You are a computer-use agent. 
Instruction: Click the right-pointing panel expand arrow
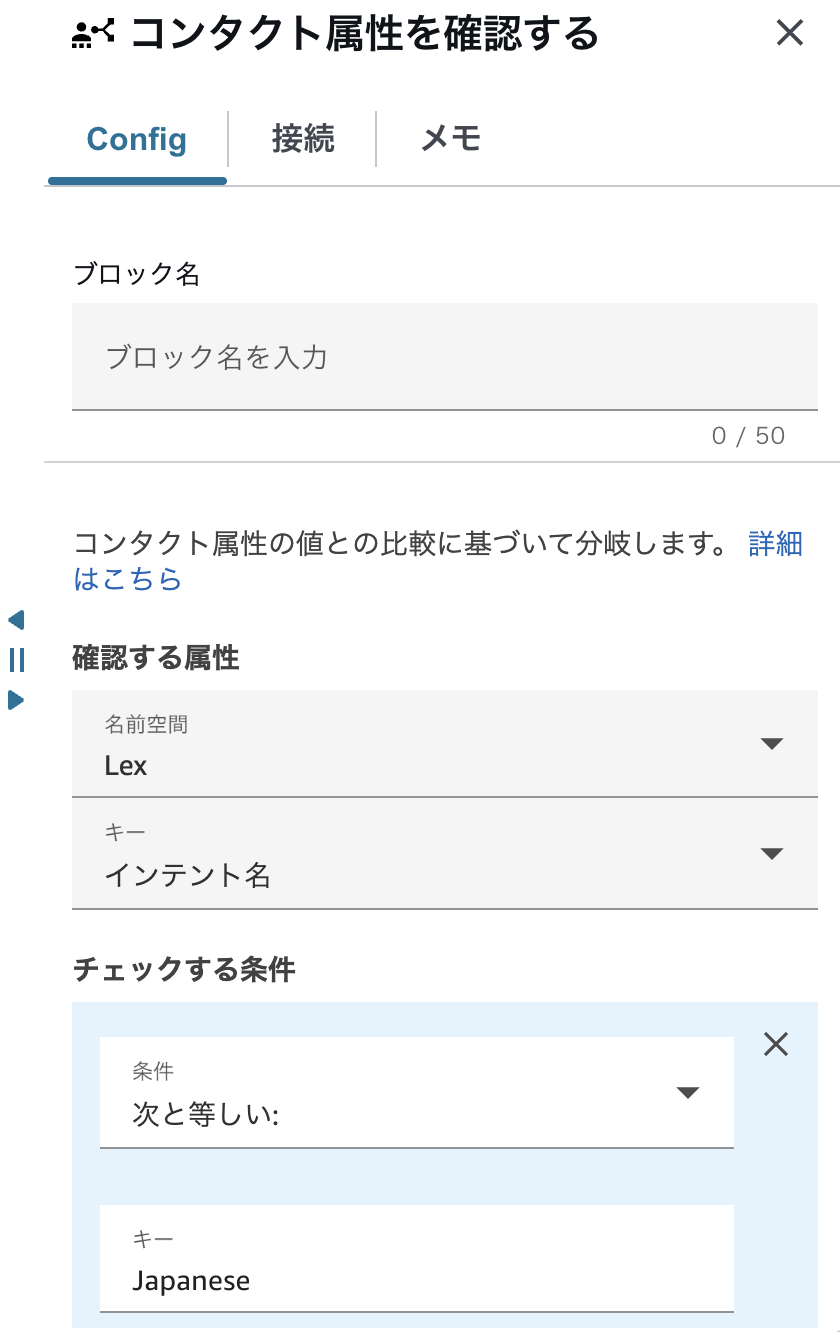pos(16,700)
